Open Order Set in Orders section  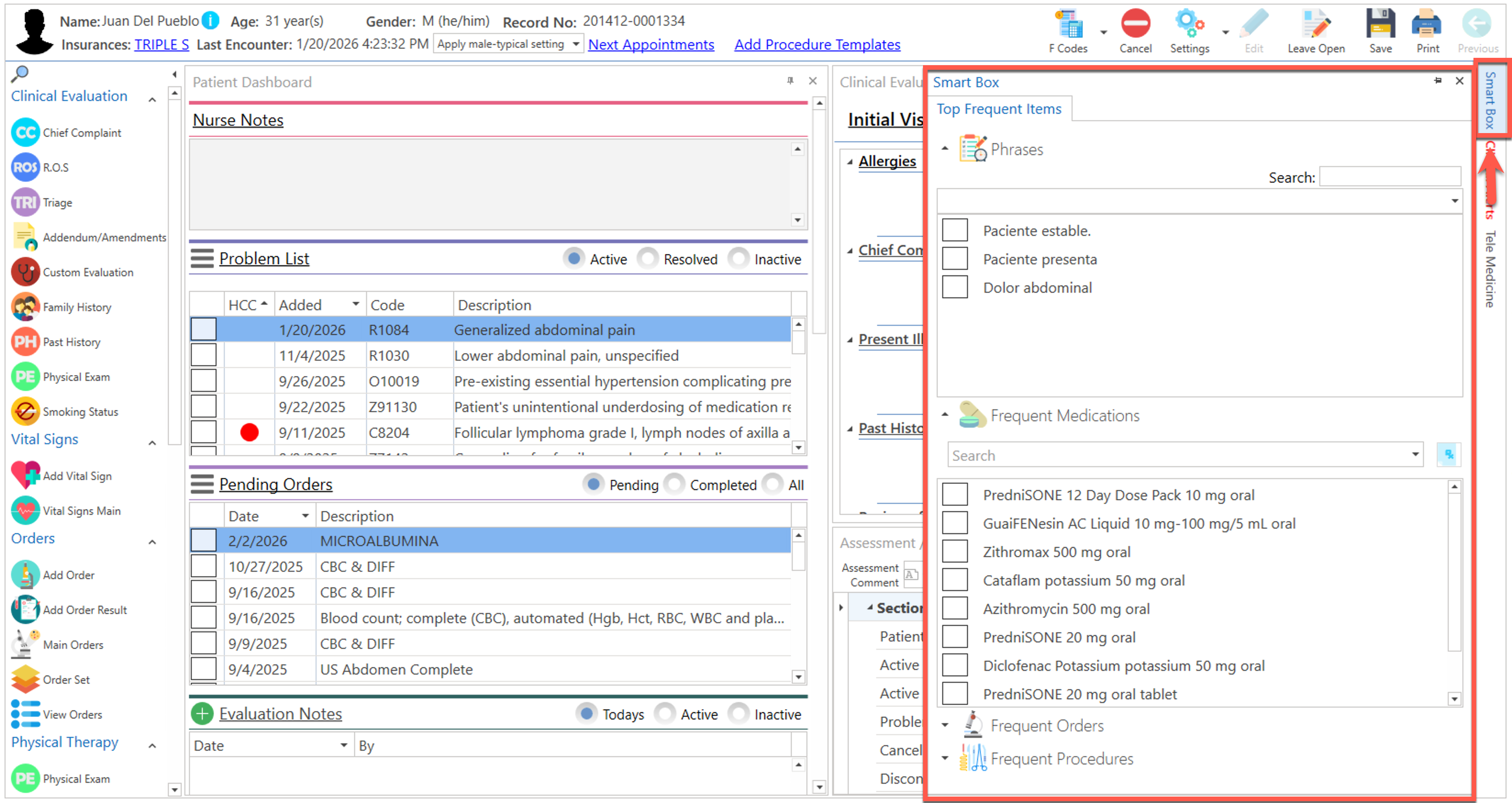(x=66, y=679)
